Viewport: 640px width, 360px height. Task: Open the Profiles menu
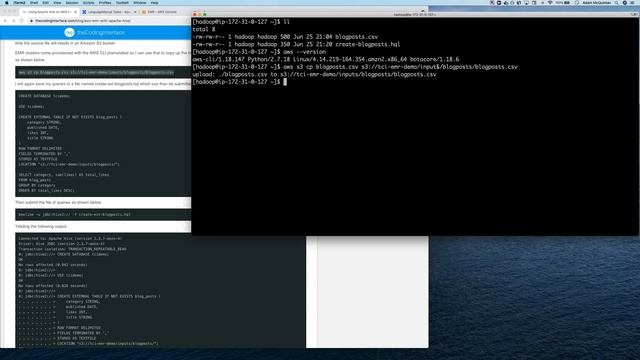tap(105, 2)
